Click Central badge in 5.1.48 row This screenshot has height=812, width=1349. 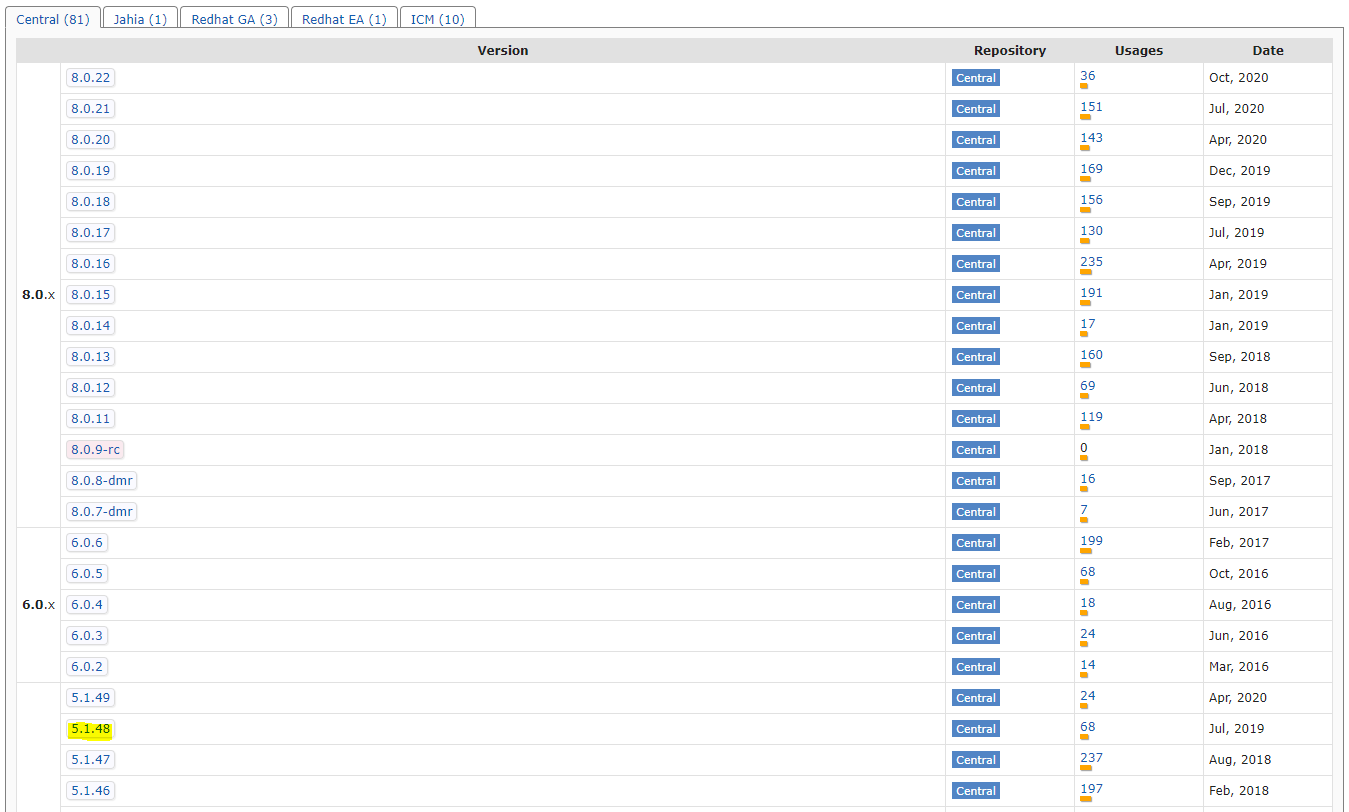(x=976, y=729)
